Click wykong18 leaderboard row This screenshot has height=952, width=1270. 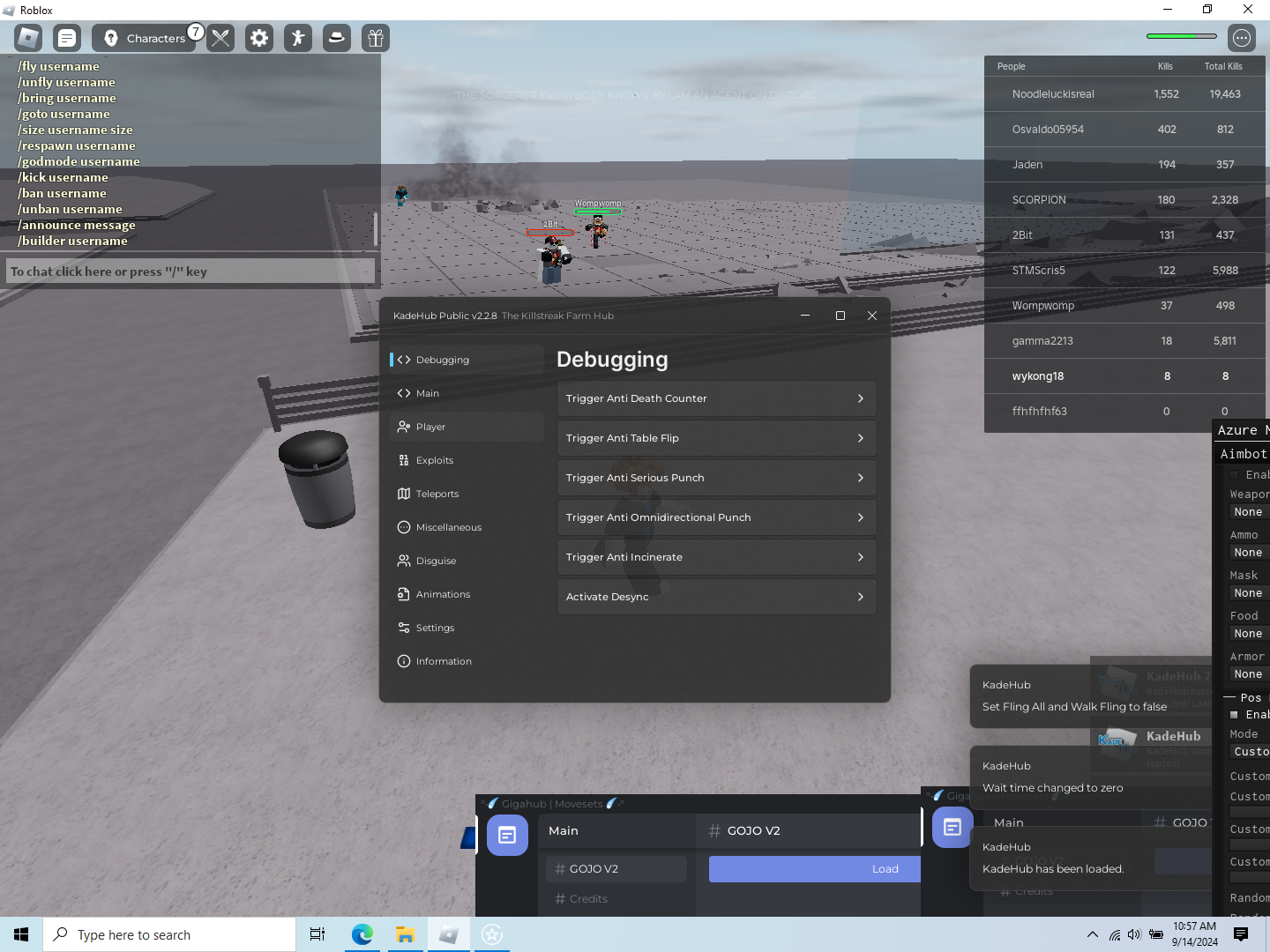(x=1125, y=376)
